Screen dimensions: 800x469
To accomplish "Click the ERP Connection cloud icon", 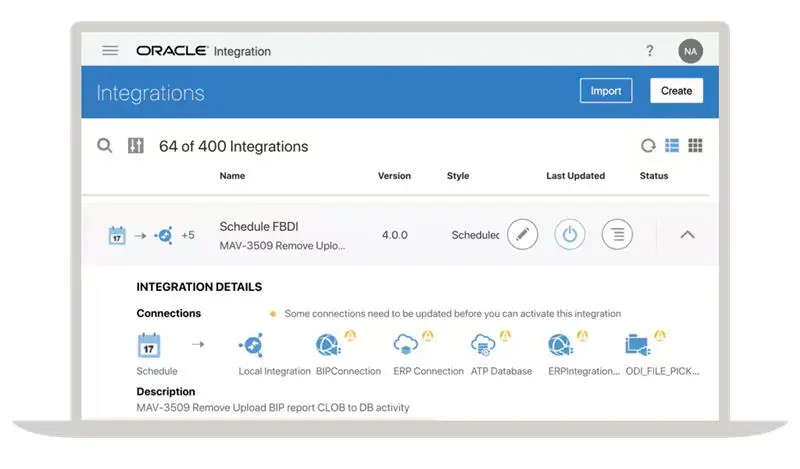I will pyautogui.click(x=406, y=344).
